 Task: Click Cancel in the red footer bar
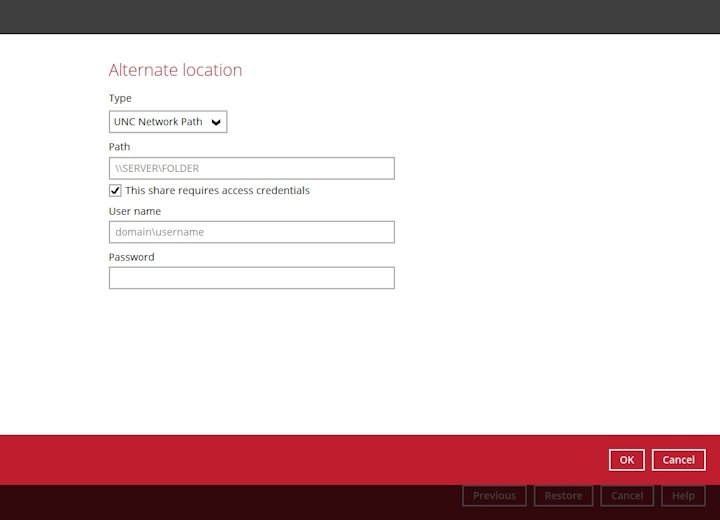tap(678, 460)
